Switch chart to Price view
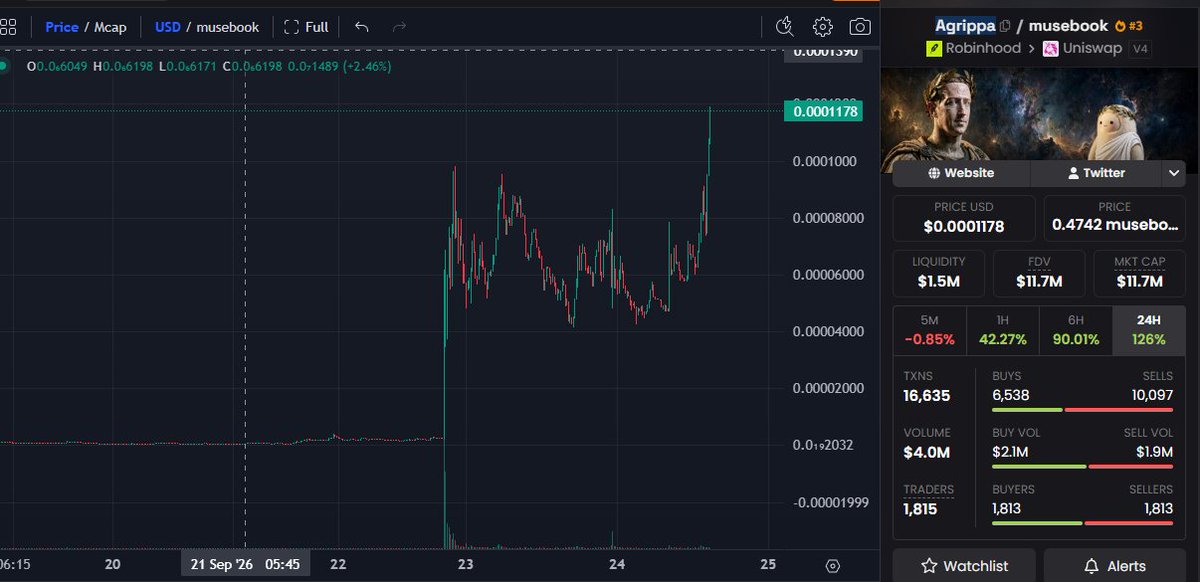The image size is (1200, 582). coord(62,27)
